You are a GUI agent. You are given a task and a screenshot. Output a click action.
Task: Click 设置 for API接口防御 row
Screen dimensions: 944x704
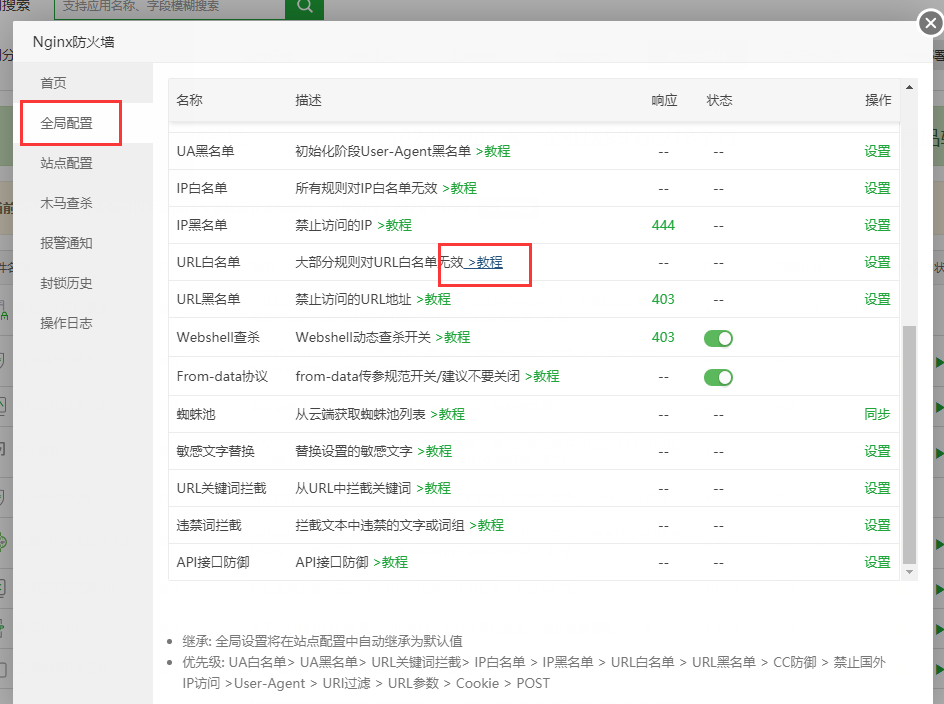click(877, 562)
